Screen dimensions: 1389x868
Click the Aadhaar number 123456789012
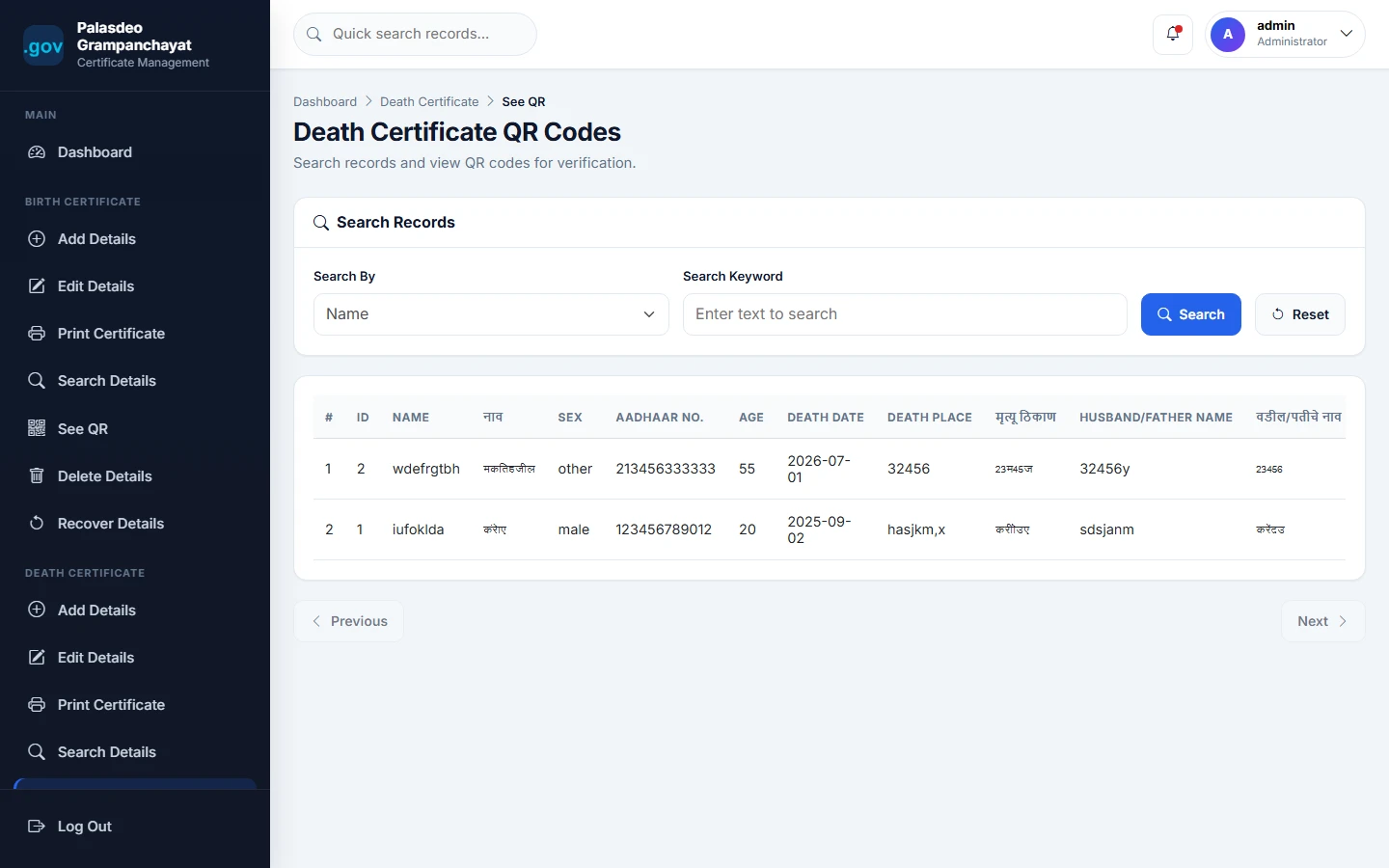click(664, 529)
